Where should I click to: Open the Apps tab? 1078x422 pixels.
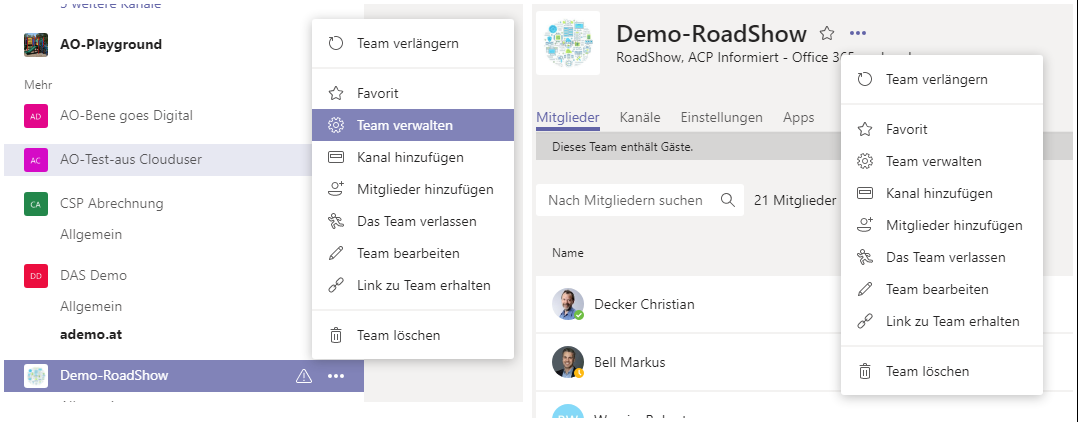pyautogui.click(x=798, y=118)
